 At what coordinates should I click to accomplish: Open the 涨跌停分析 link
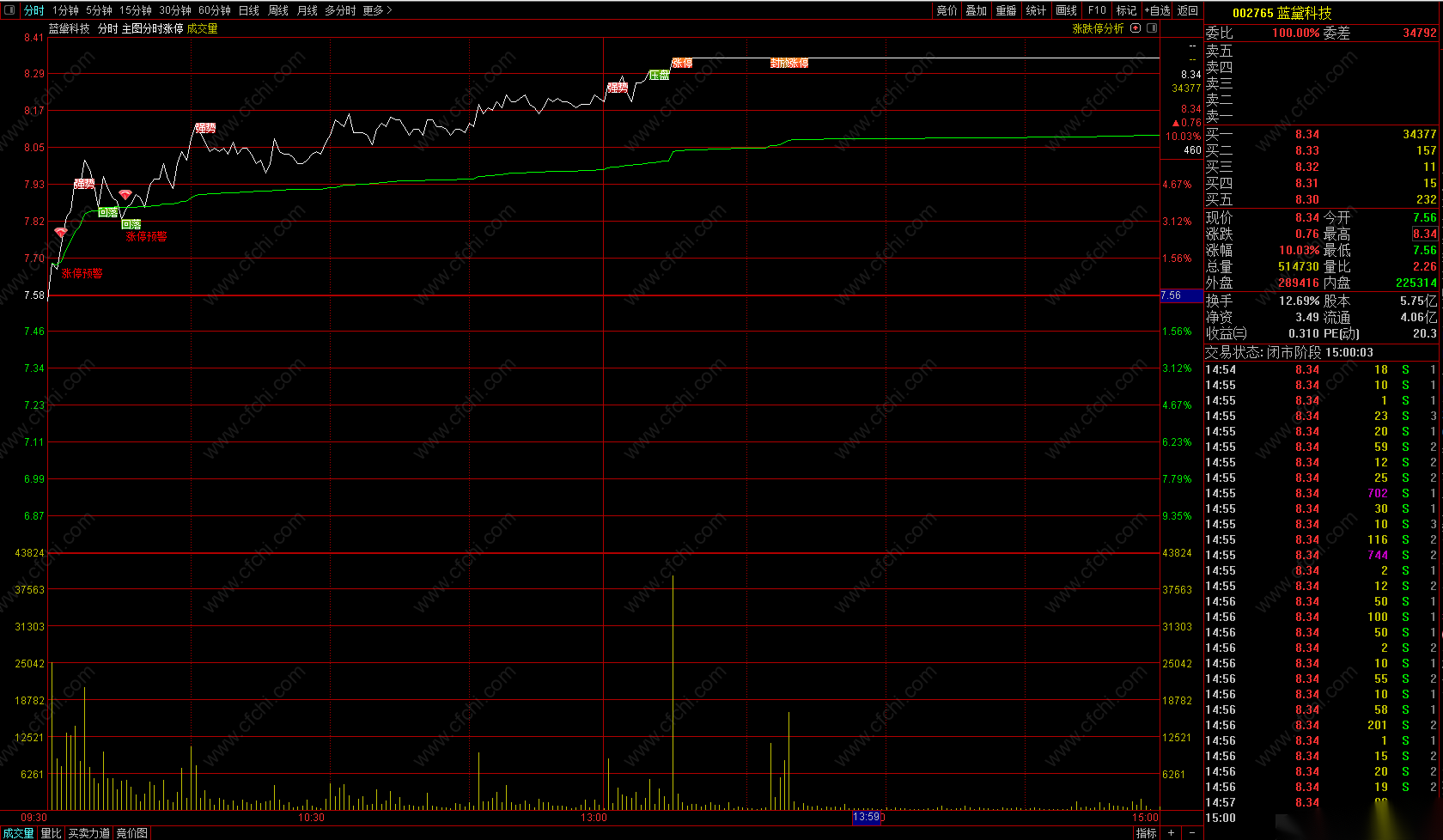tap(1098, 28)
